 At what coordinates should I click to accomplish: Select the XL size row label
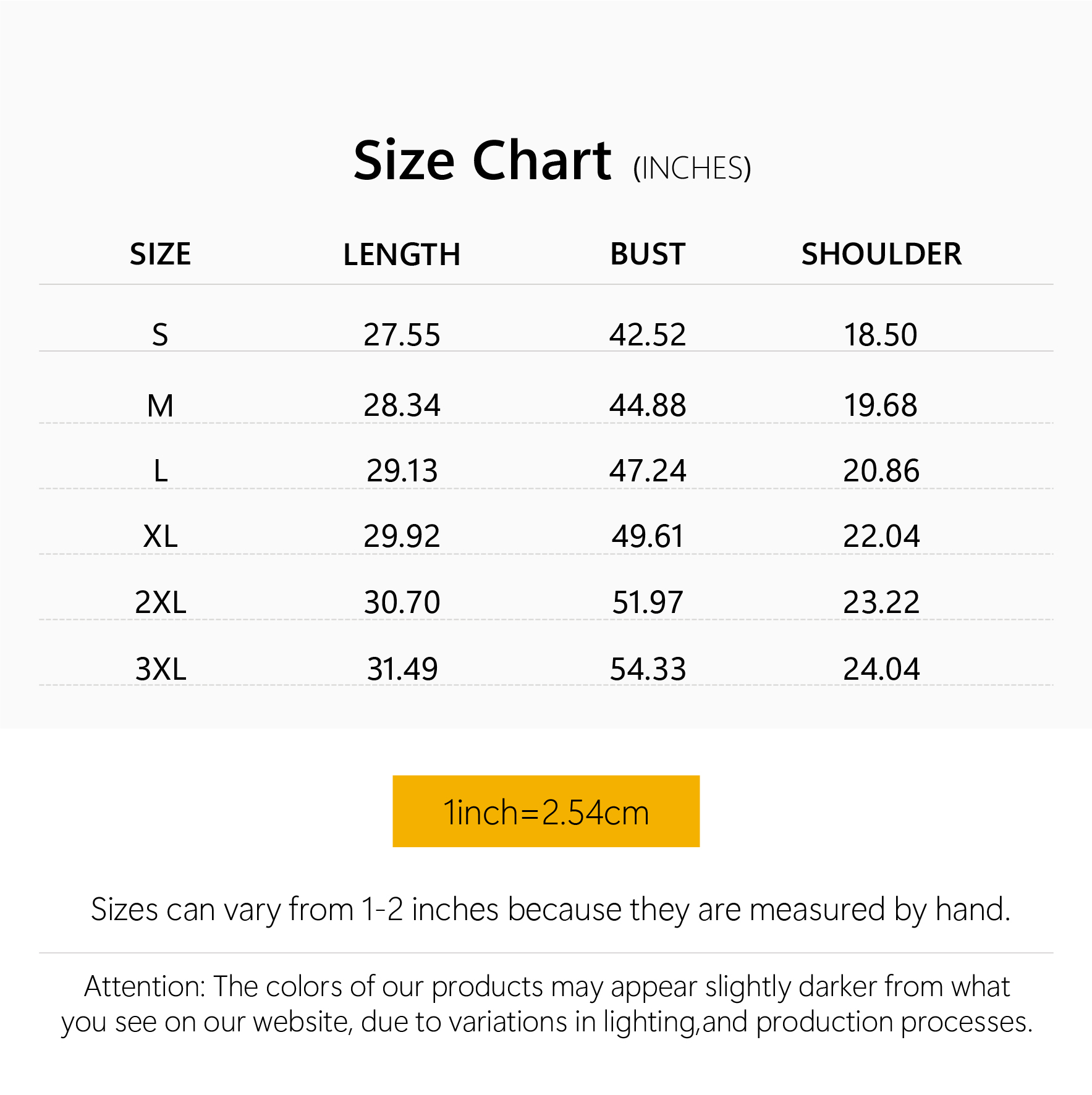tap(160, 536)
